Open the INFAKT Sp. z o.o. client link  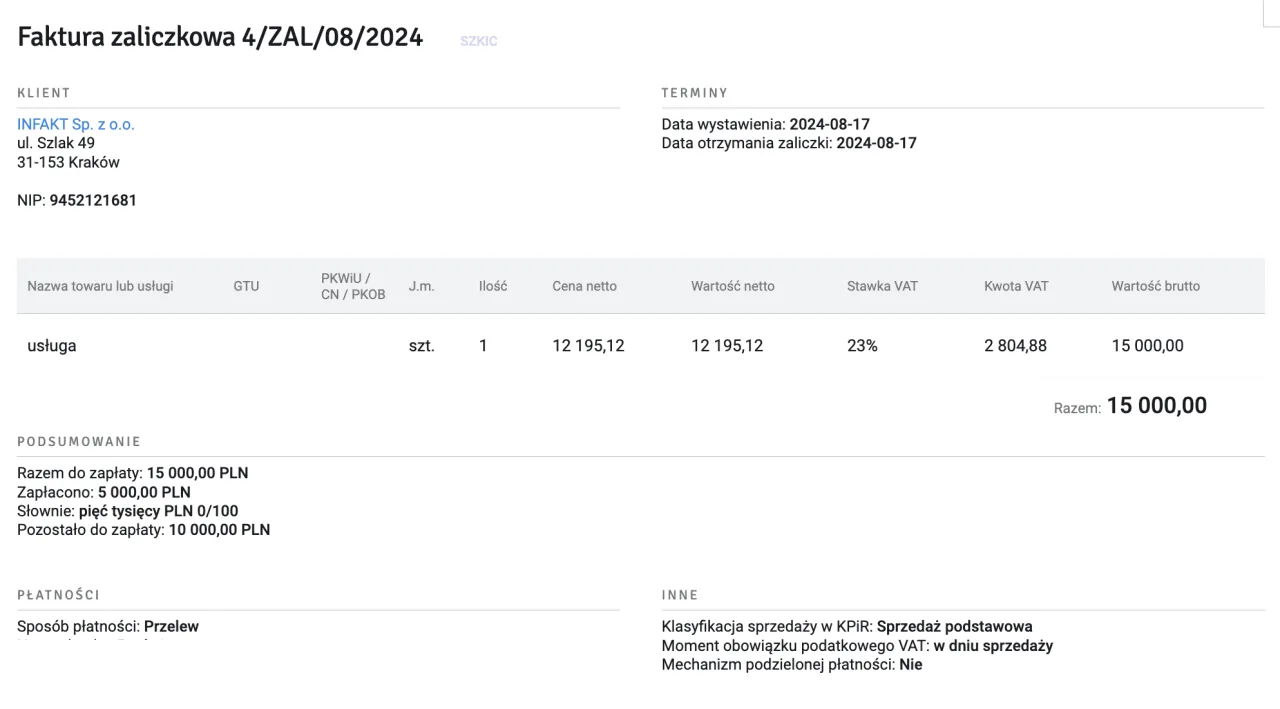pyautogui.click(x=76, y=125)
